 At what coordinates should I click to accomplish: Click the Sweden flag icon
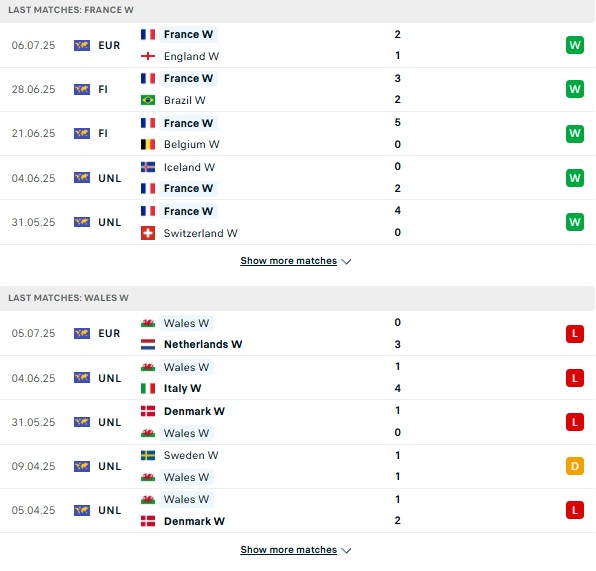pyautogui.click(x=148, y=455)
